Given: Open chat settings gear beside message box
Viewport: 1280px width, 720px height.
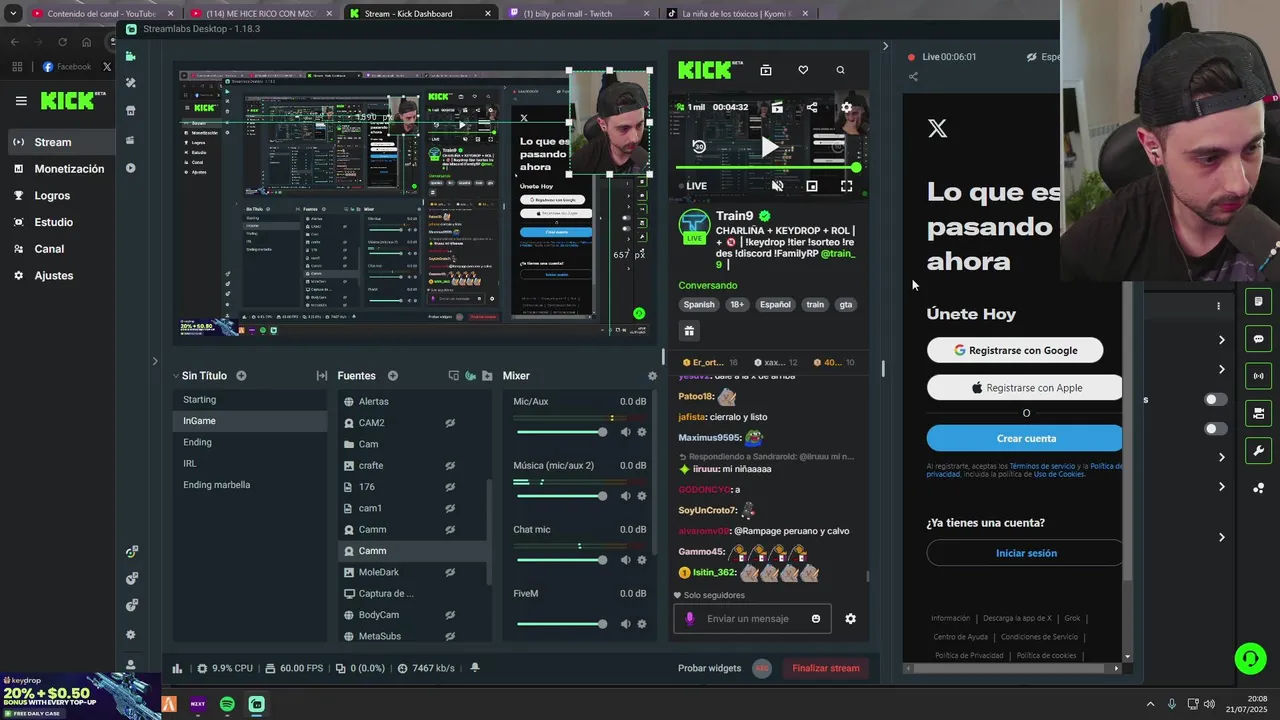Looking at the screenshot, I should (x=850, y=619).
